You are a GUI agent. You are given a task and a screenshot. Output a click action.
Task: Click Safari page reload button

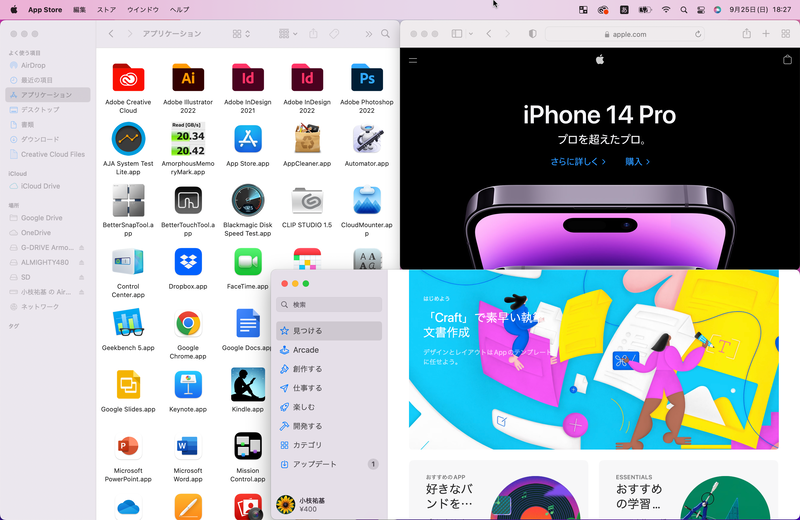point(697,34)
